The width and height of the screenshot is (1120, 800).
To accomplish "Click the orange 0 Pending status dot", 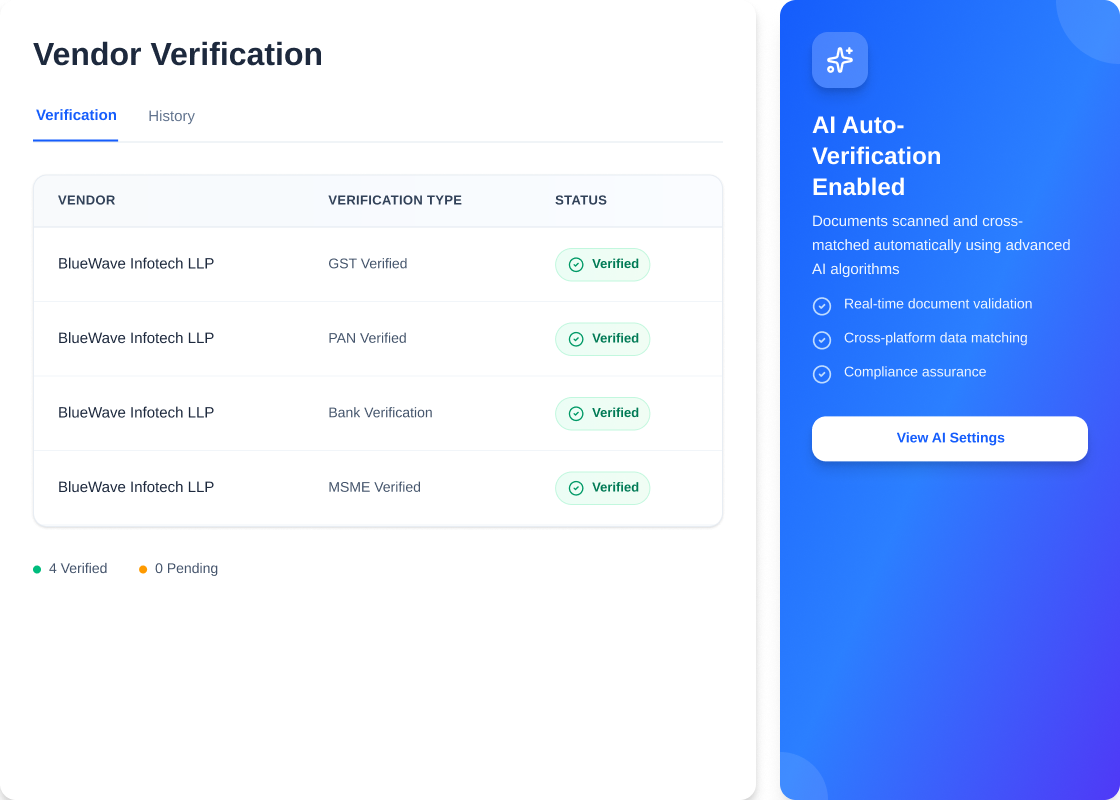I will [x=142, y=568].
